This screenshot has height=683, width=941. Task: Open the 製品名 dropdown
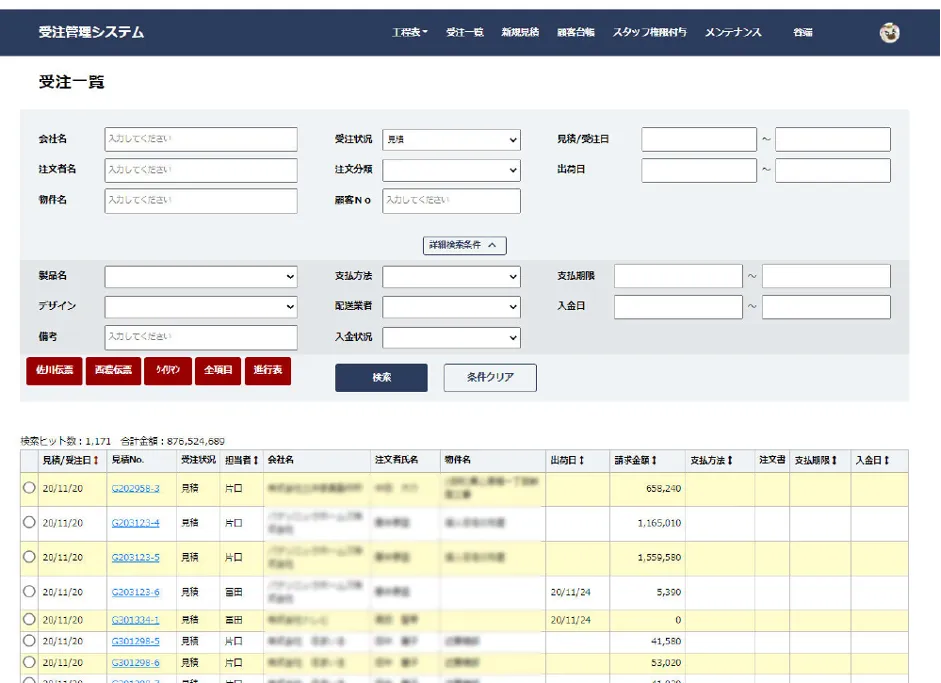pos(201,277)
